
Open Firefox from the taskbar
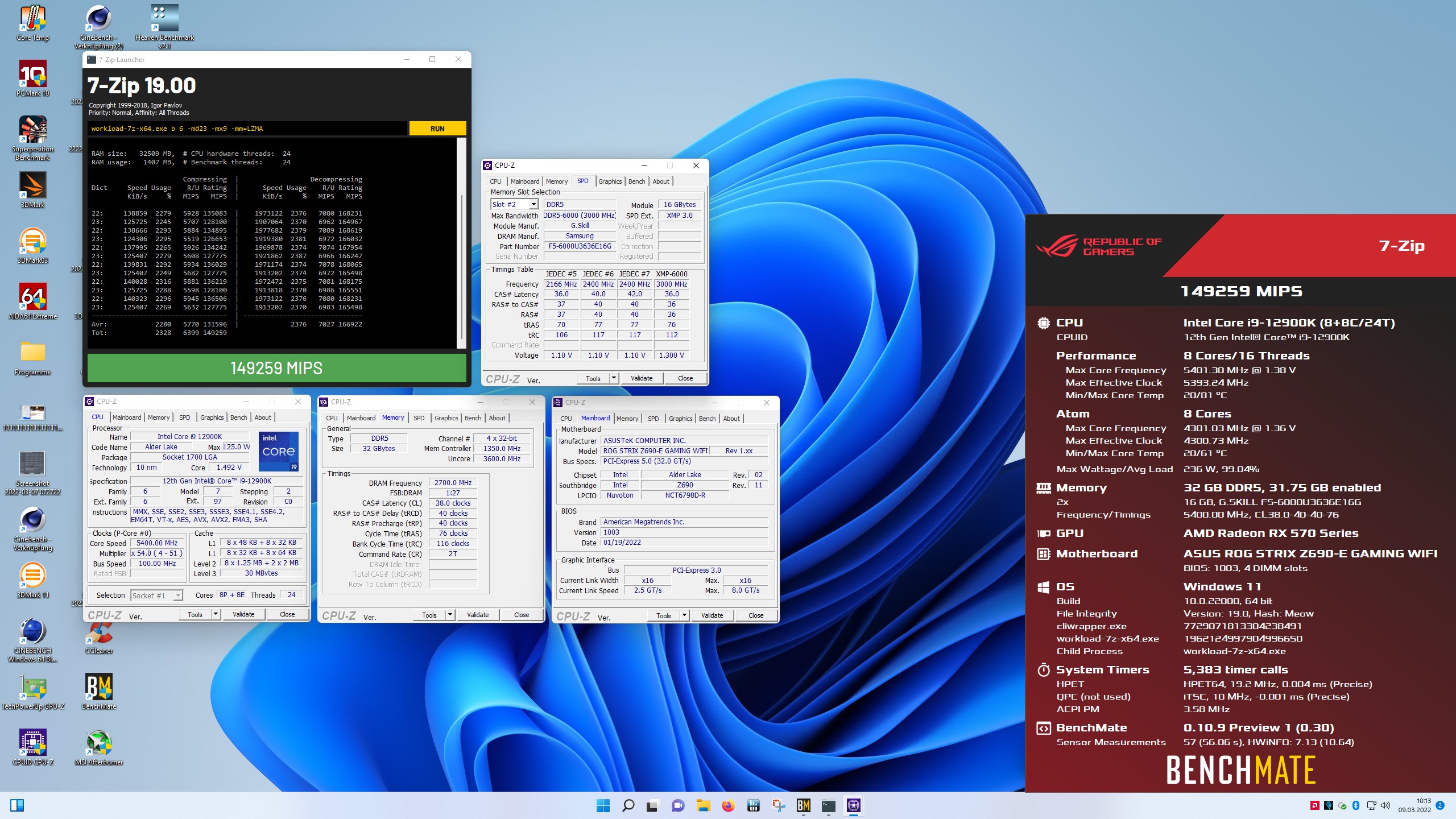[728, 805]
